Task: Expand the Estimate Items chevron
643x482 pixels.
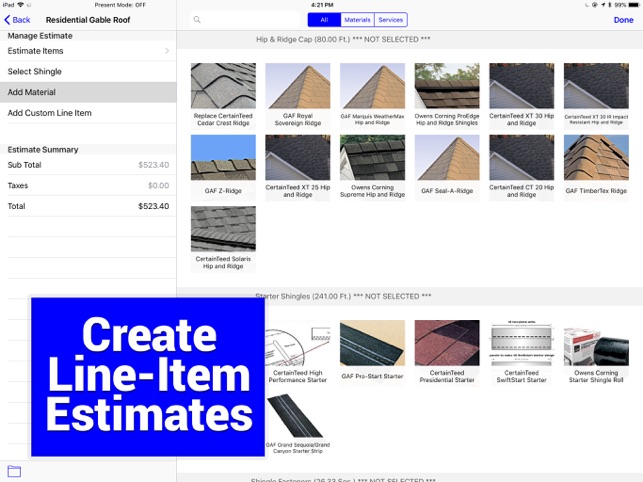Action: click(x=167, y=51)
